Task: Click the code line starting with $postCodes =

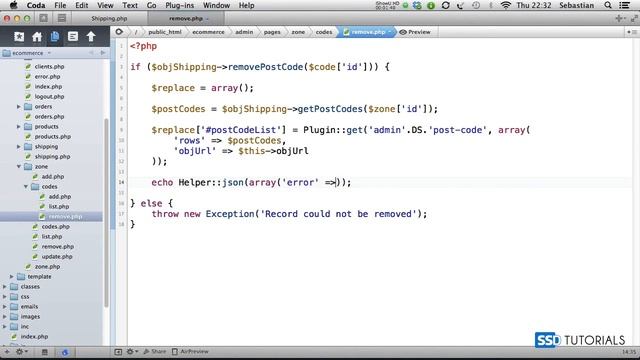Action: point(294,109)
